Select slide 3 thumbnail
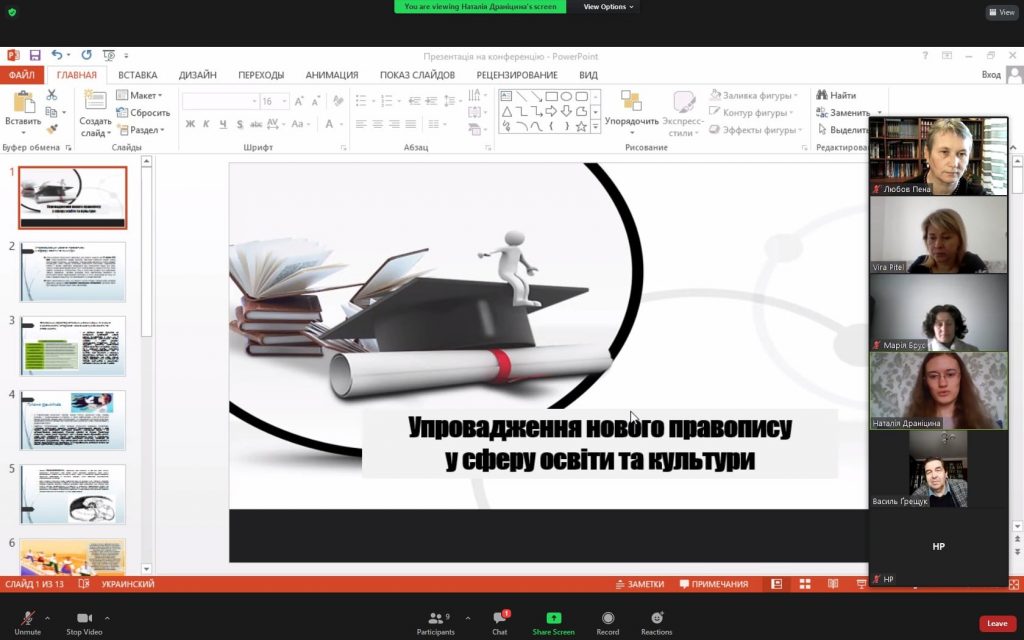 72,346
